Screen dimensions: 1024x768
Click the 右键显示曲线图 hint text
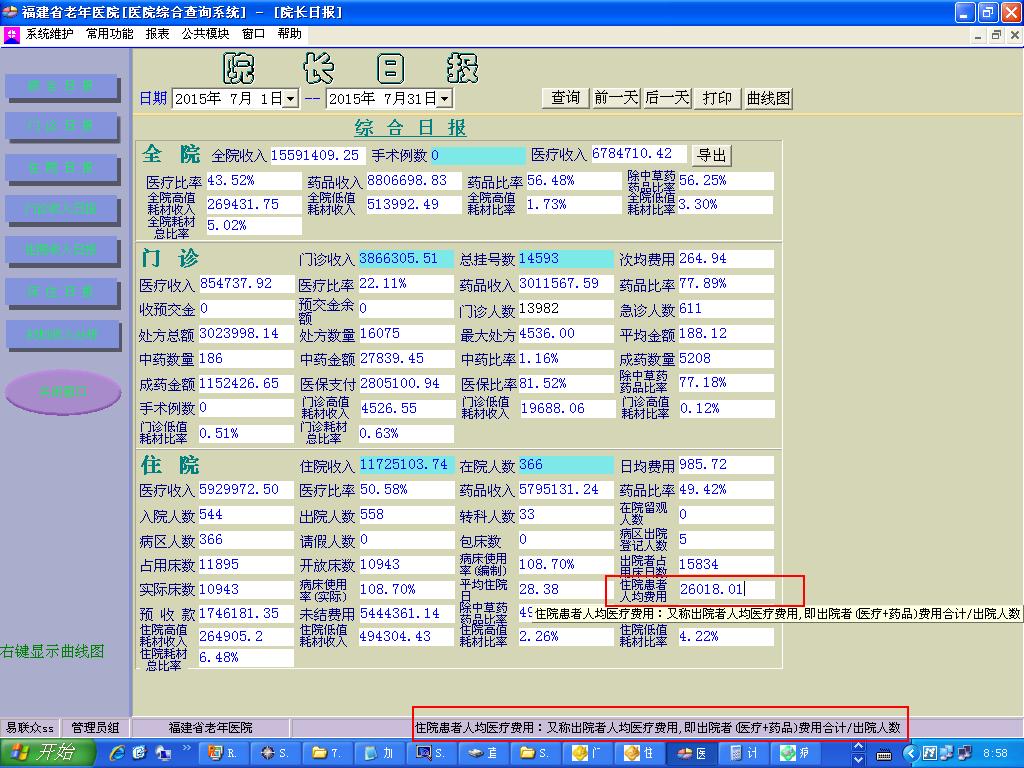(53, 651)
